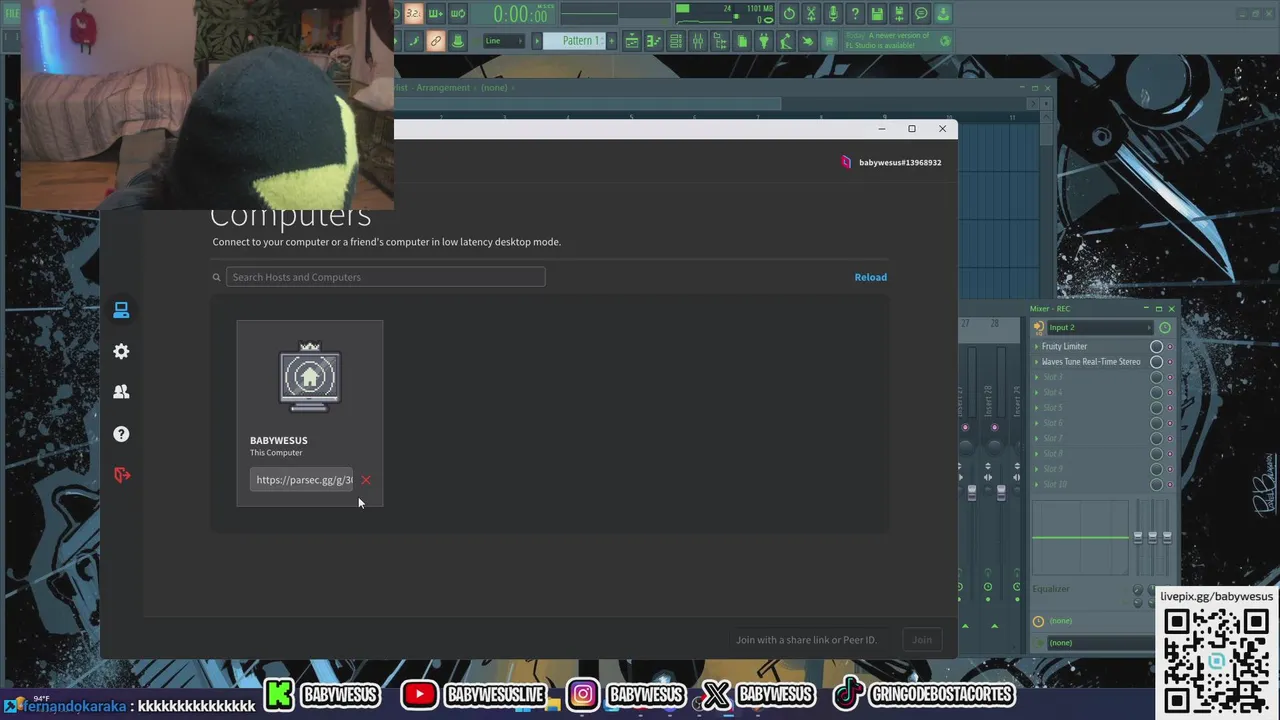Image resolution: width=1280 pixels, height=720 pixels.
Task: Select the BABYWESUS computer thumbnail
Action: click(x=310, y=376)
